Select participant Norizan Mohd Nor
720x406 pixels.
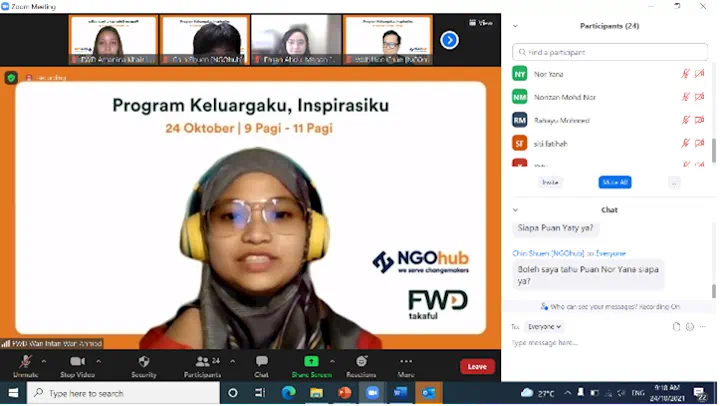[609, 97]
